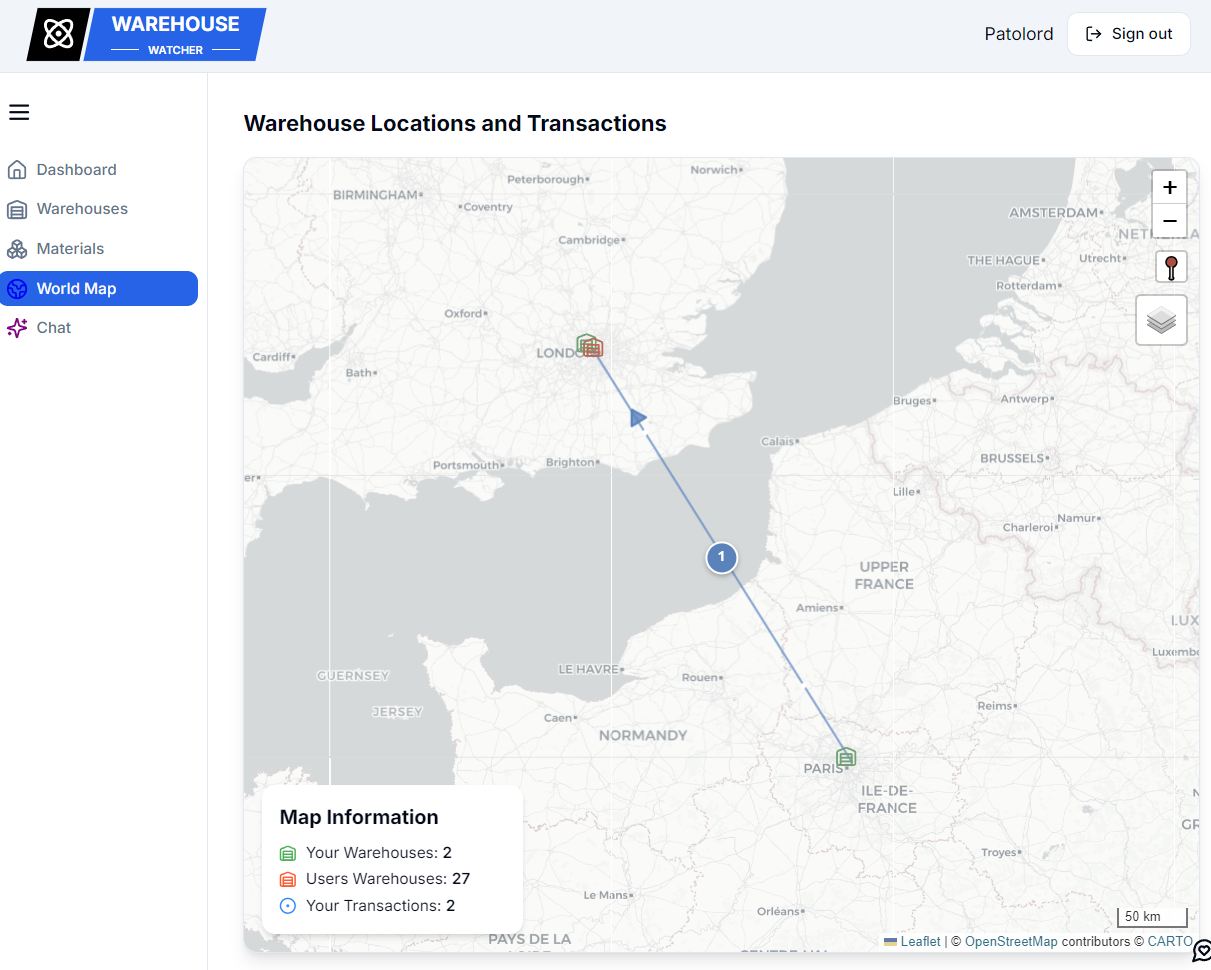Open the OpenStreetMap attribution link

[x=1011, y=941]
